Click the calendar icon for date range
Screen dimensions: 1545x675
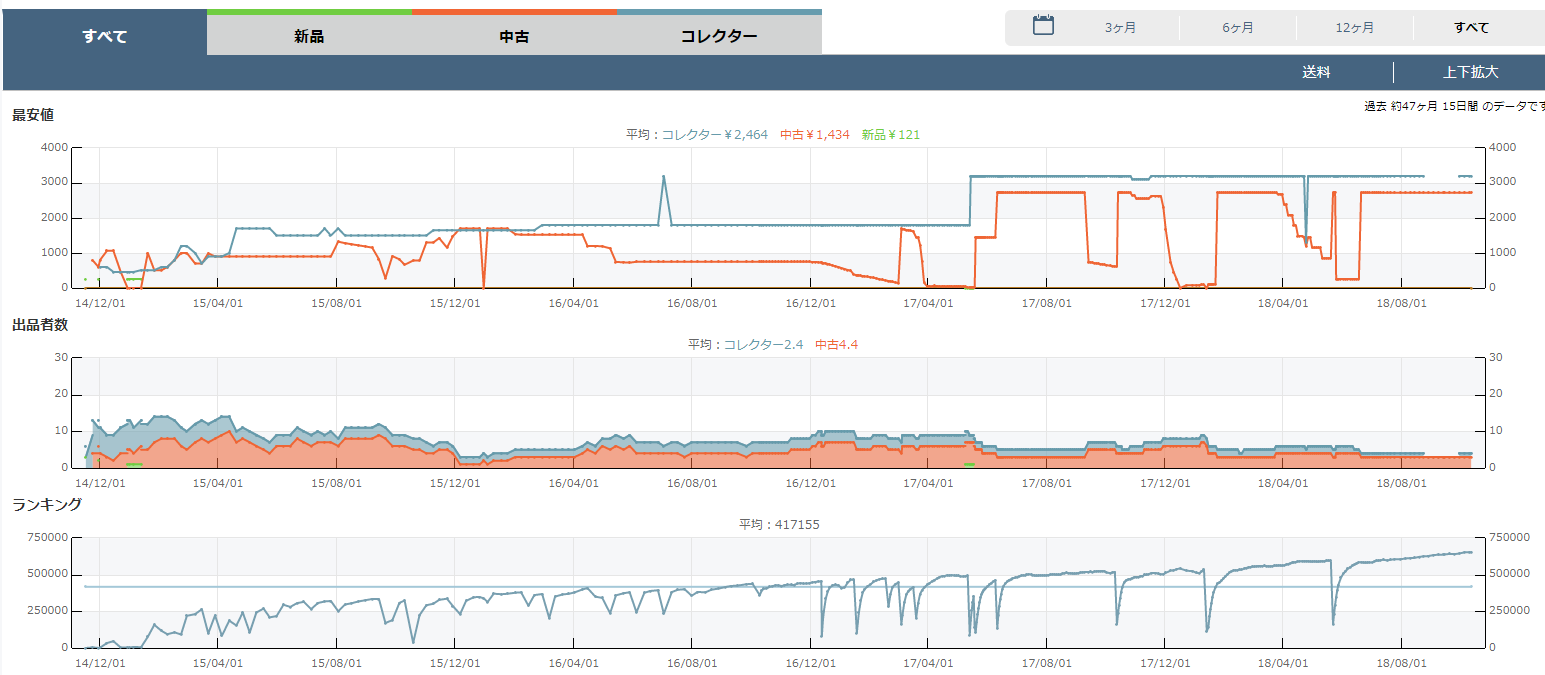(x=1043, y=26)
